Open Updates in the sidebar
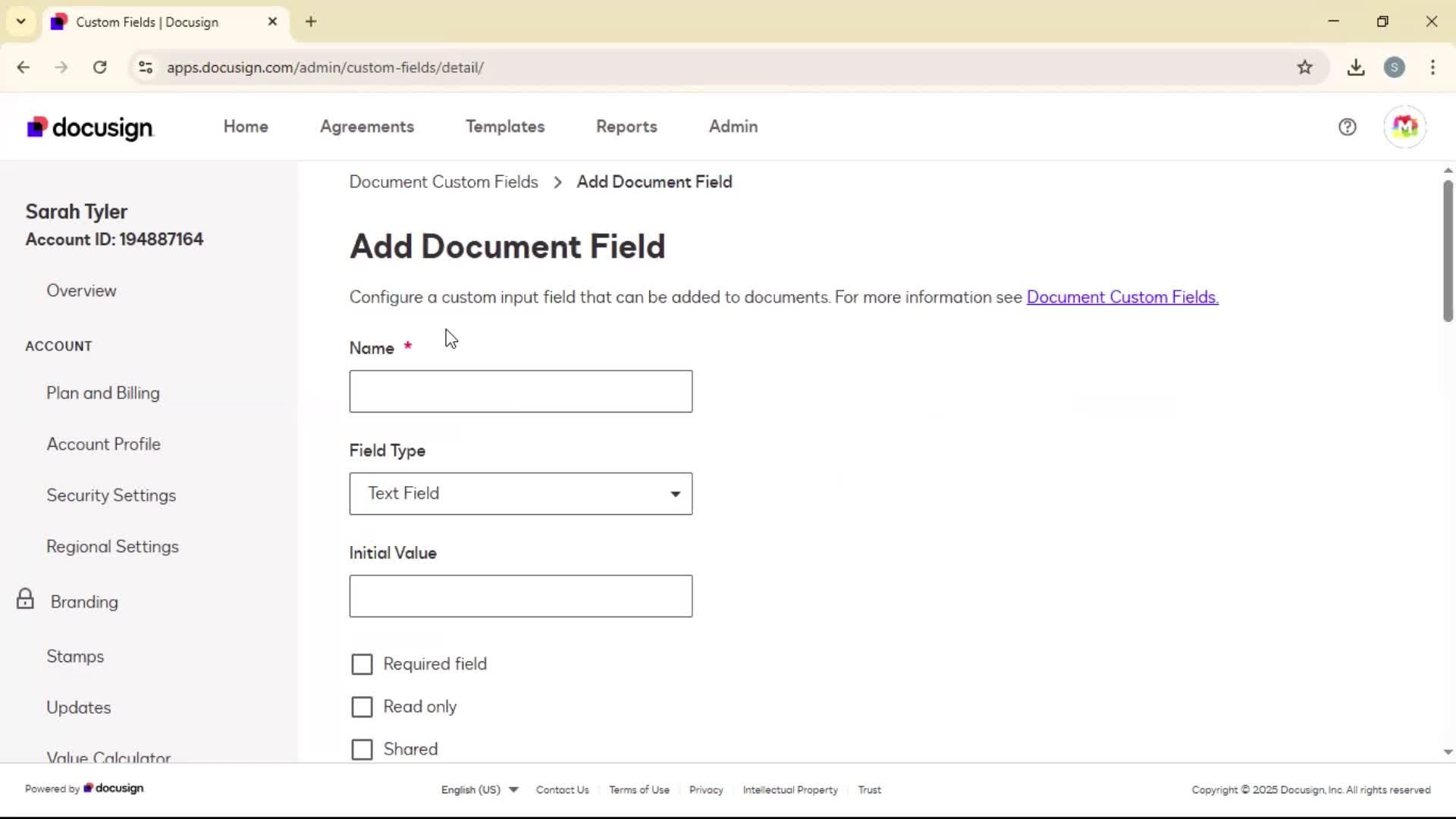Image resolution: width=1456 pixels, height=819 pixels. 79,708
